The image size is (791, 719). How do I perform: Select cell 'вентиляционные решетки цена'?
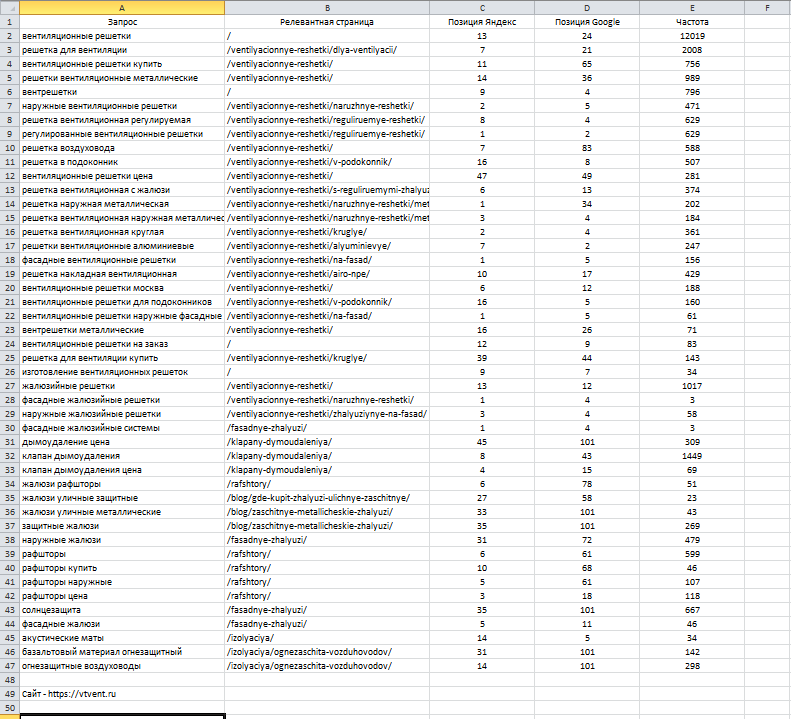point(122,176)
